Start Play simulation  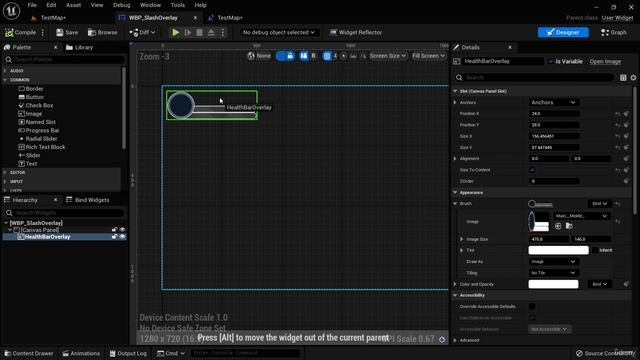click(176, 32)
